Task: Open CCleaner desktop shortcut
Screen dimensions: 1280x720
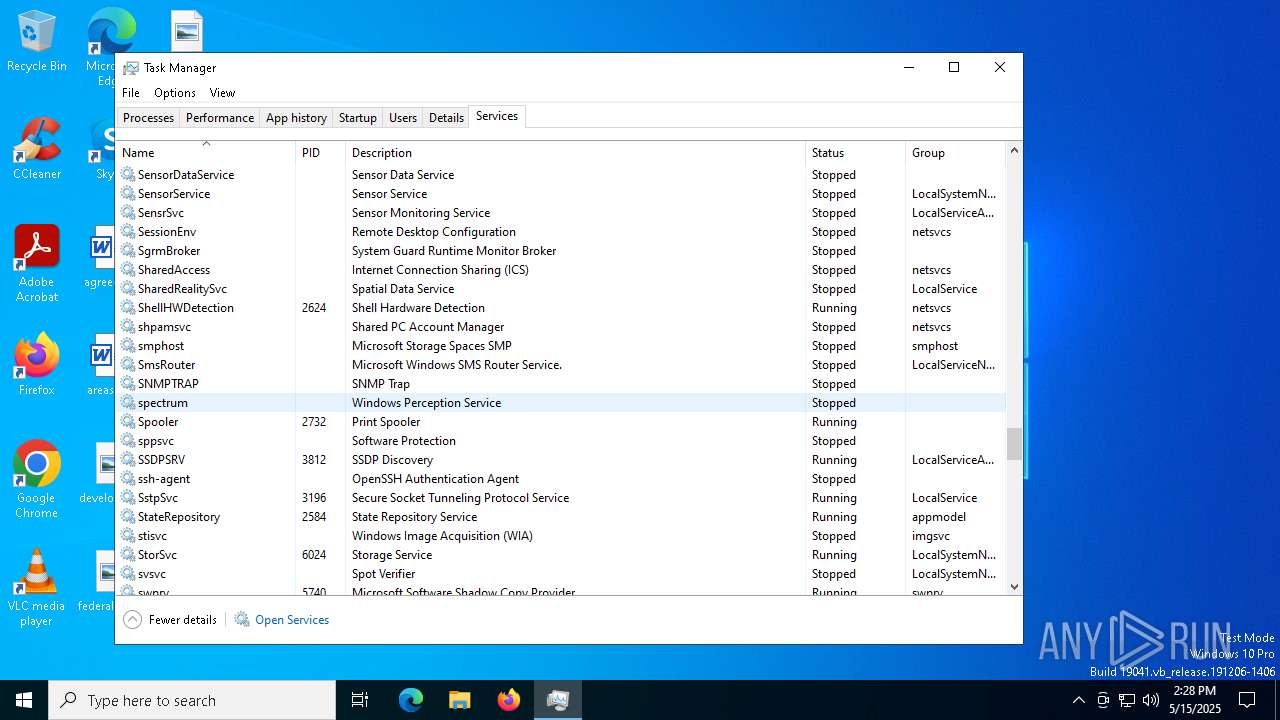Action: point(37,150)
